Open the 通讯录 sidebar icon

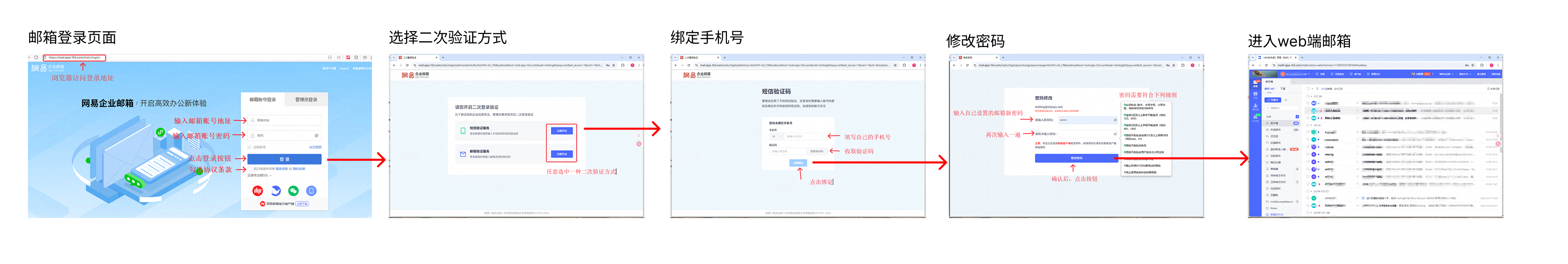pos(1256,107)
